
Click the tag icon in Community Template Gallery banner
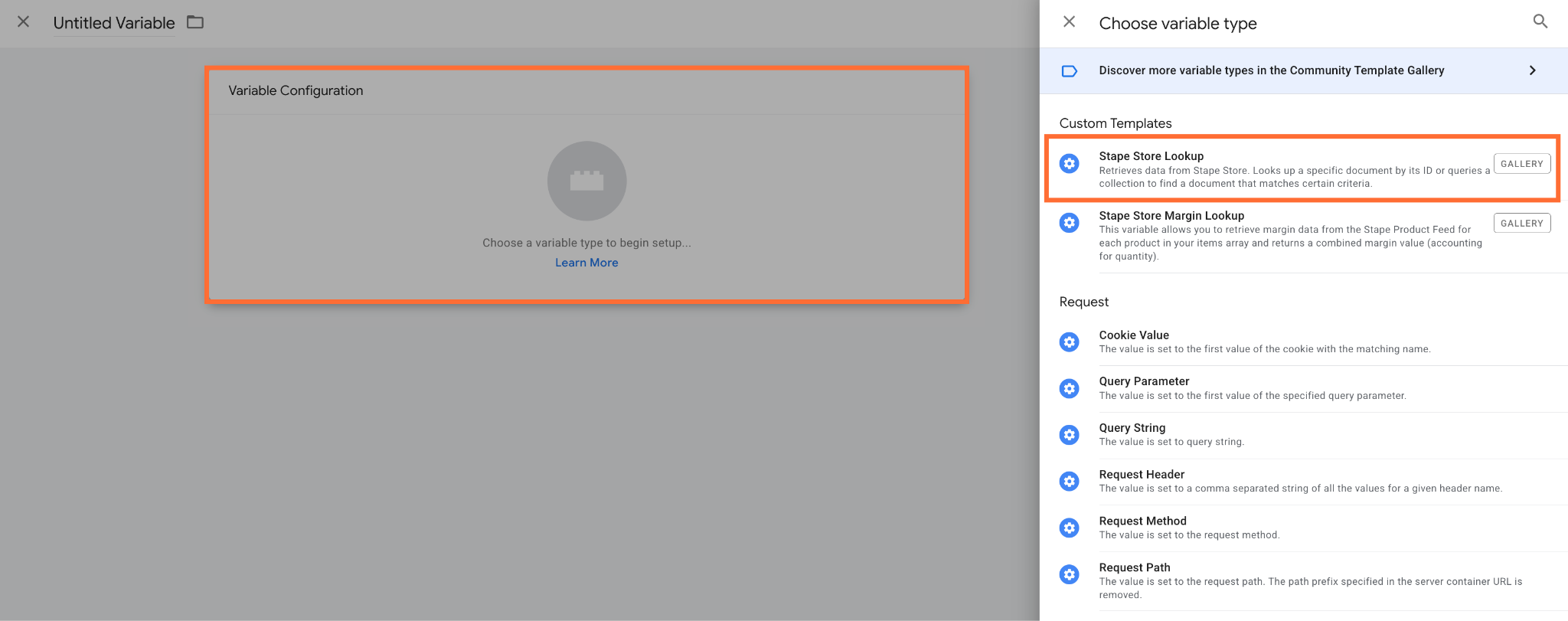pos(1070,70)
